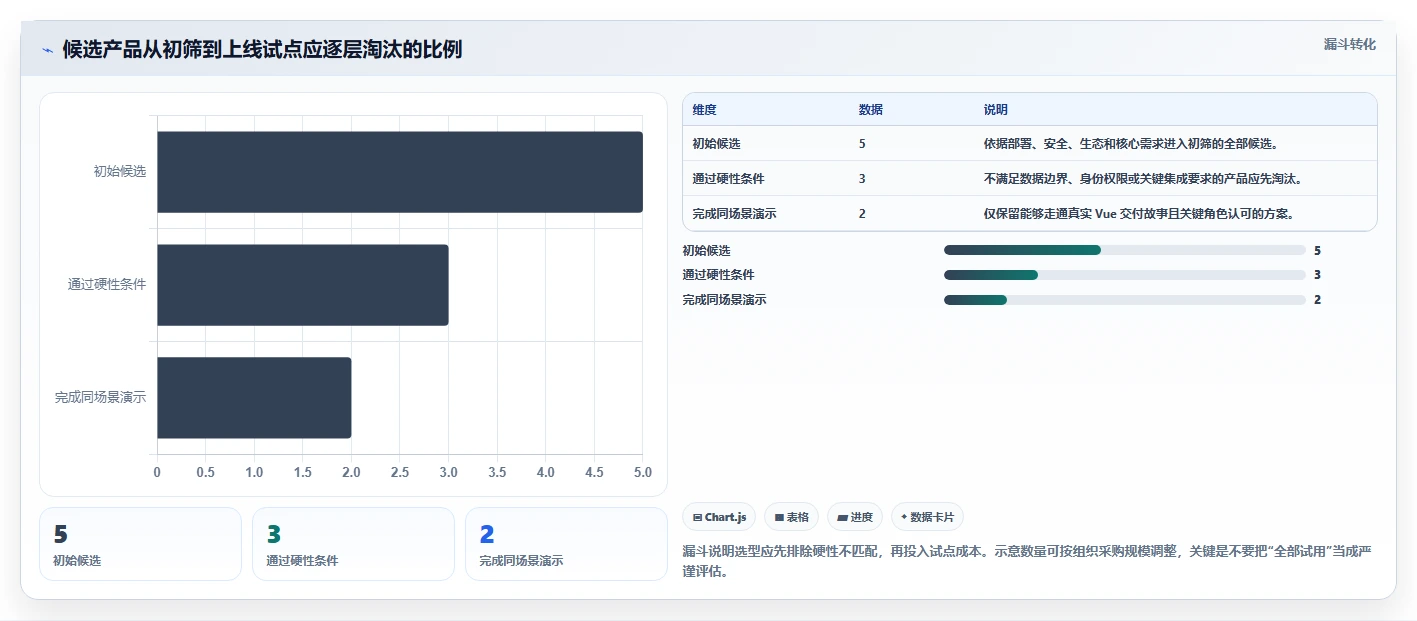
Task: Click the description starting 仅保留能够走通真实 Vue
Action: click(1139, 214)
